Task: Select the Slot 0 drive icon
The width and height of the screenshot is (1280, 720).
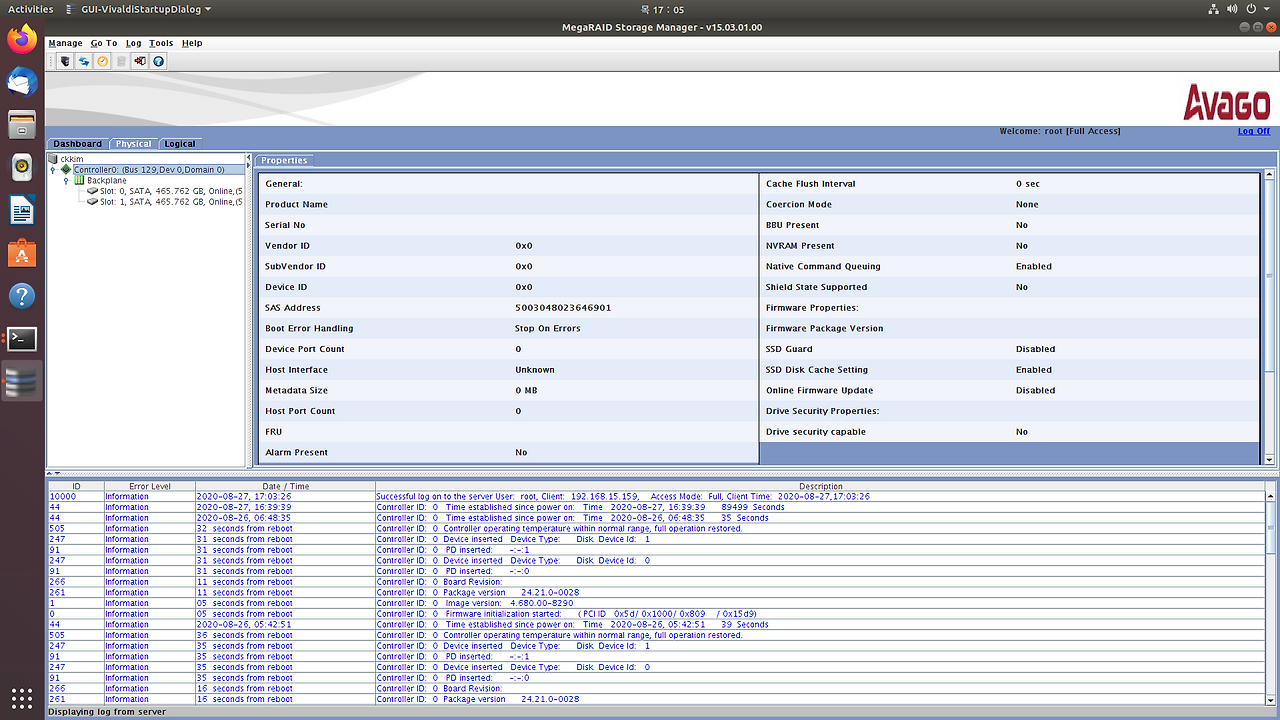Action: pyautogui.click(x=93, y=191)
